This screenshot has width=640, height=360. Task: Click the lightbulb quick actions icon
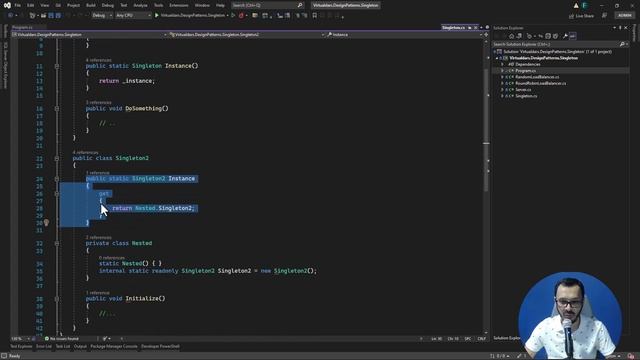click(46, 223)
